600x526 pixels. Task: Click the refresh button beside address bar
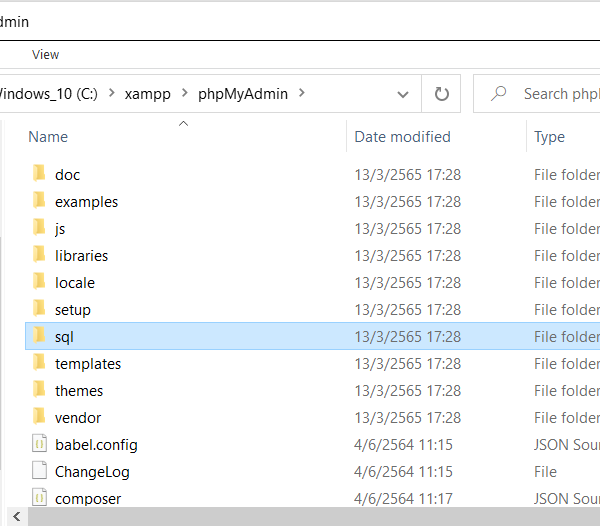441,94
